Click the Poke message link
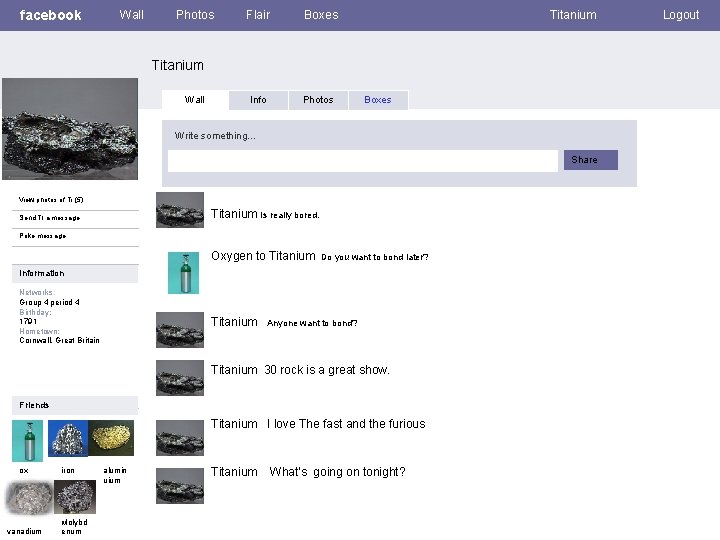 point(43,236)
